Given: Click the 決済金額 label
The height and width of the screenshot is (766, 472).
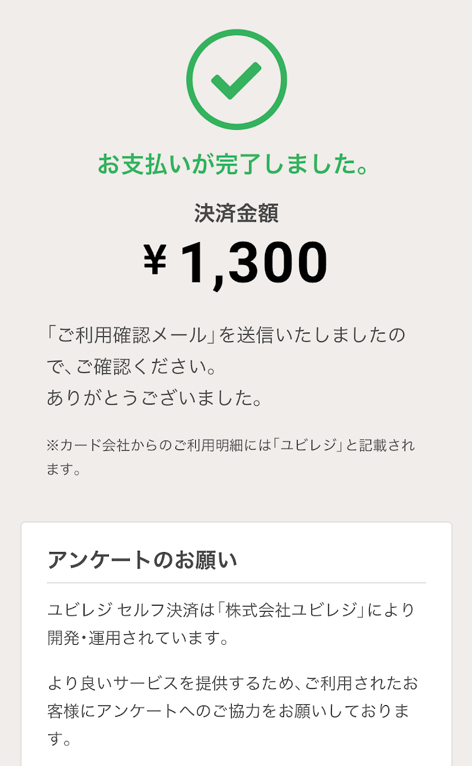Looking at the screenshot, I should coord(236,213).
